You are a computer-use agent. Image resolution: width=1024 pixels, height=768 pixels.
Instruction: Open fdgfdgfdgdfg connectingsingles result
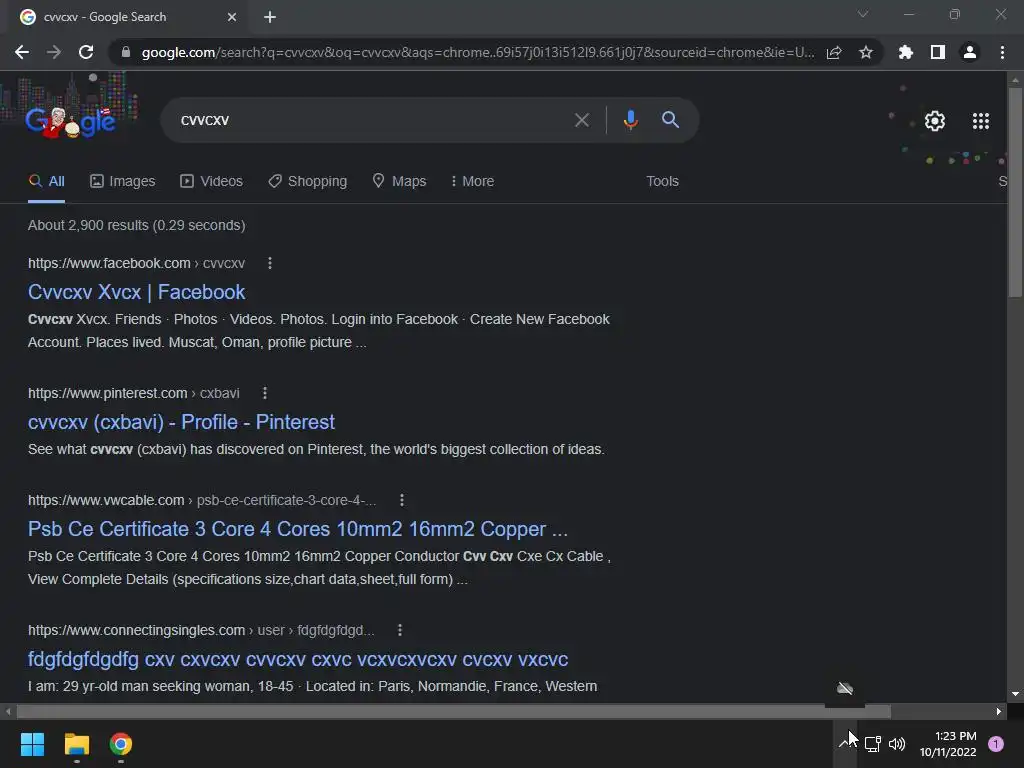pyautogui.click(x=298, y=659)
